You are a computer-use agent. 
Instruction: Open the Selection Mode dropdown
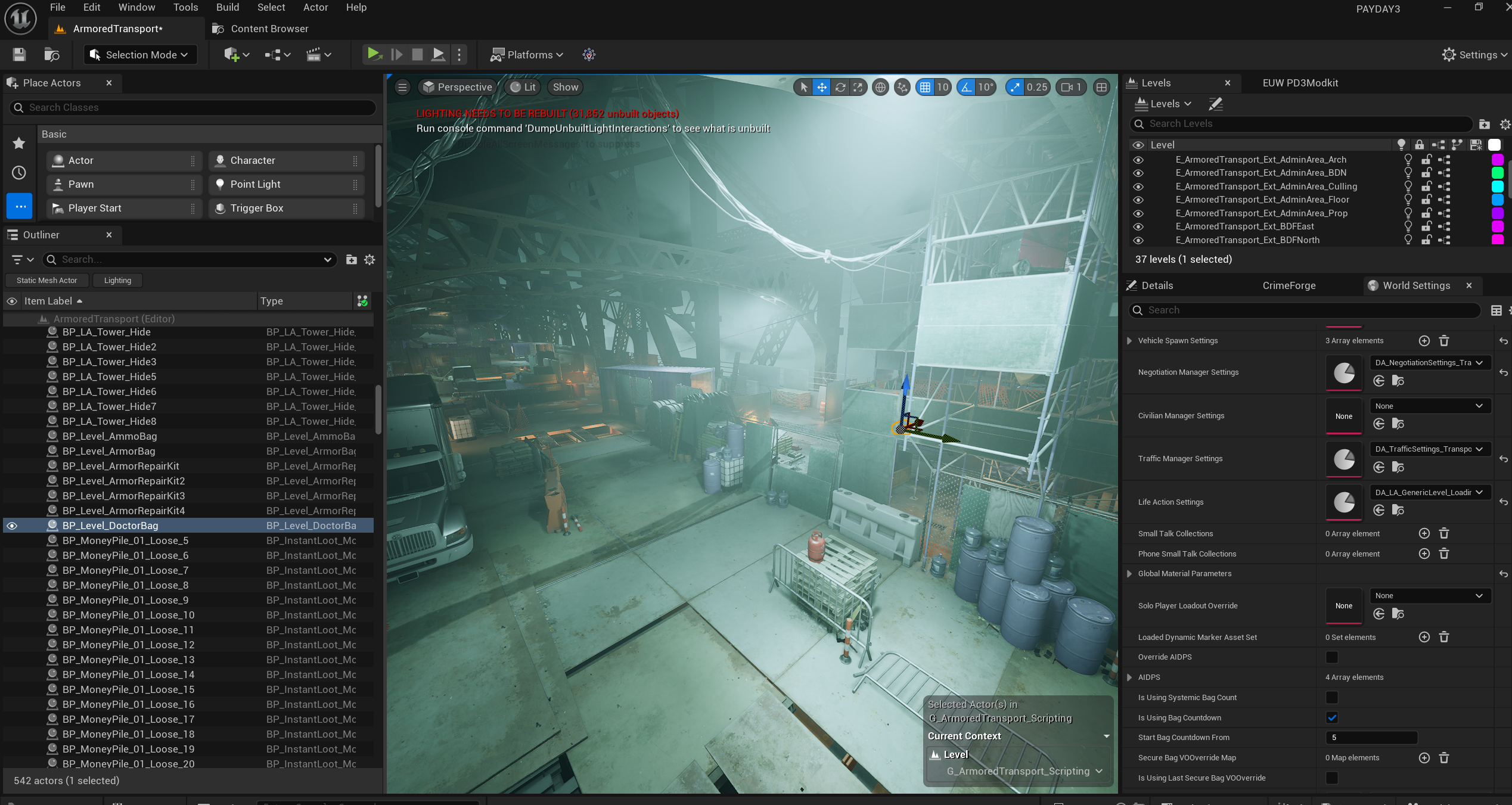139,55
